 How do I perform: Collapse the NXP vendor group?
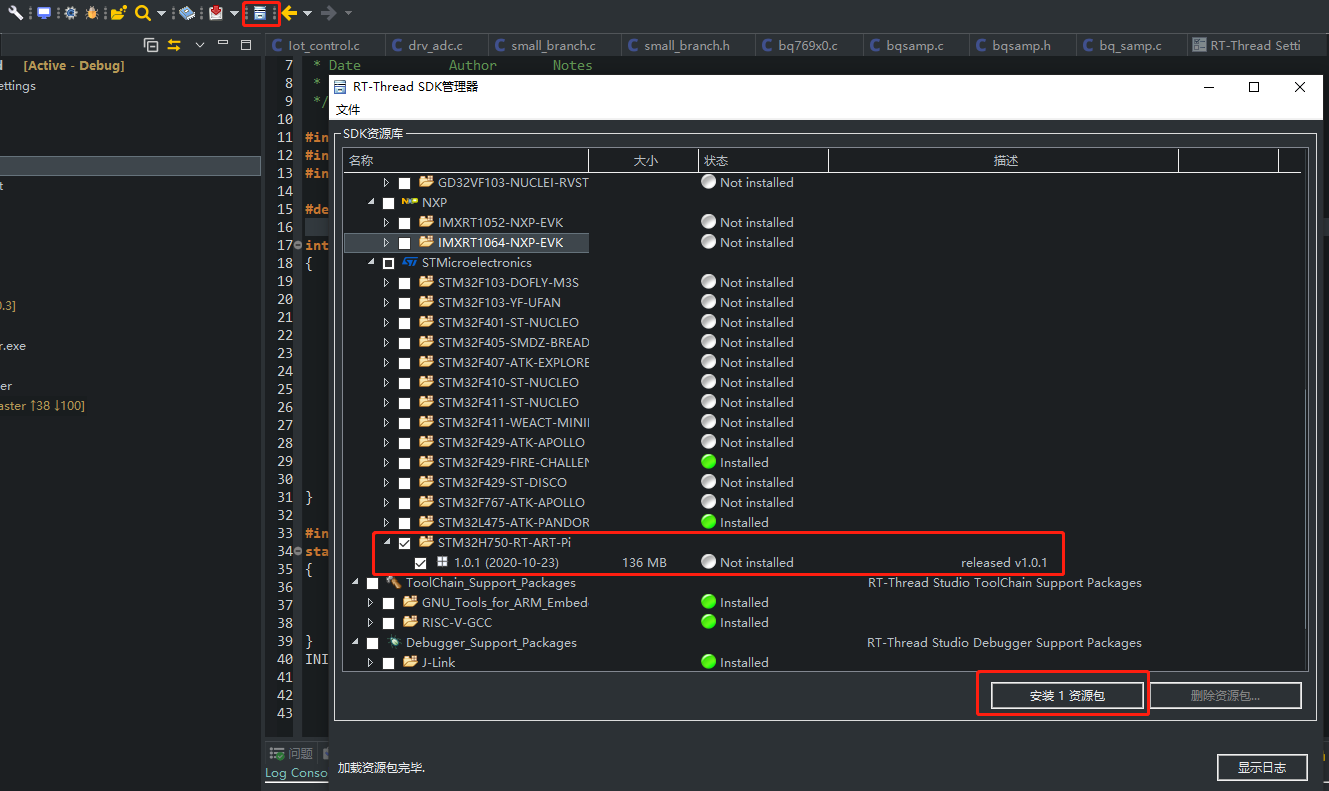click(x=372, y=203)
